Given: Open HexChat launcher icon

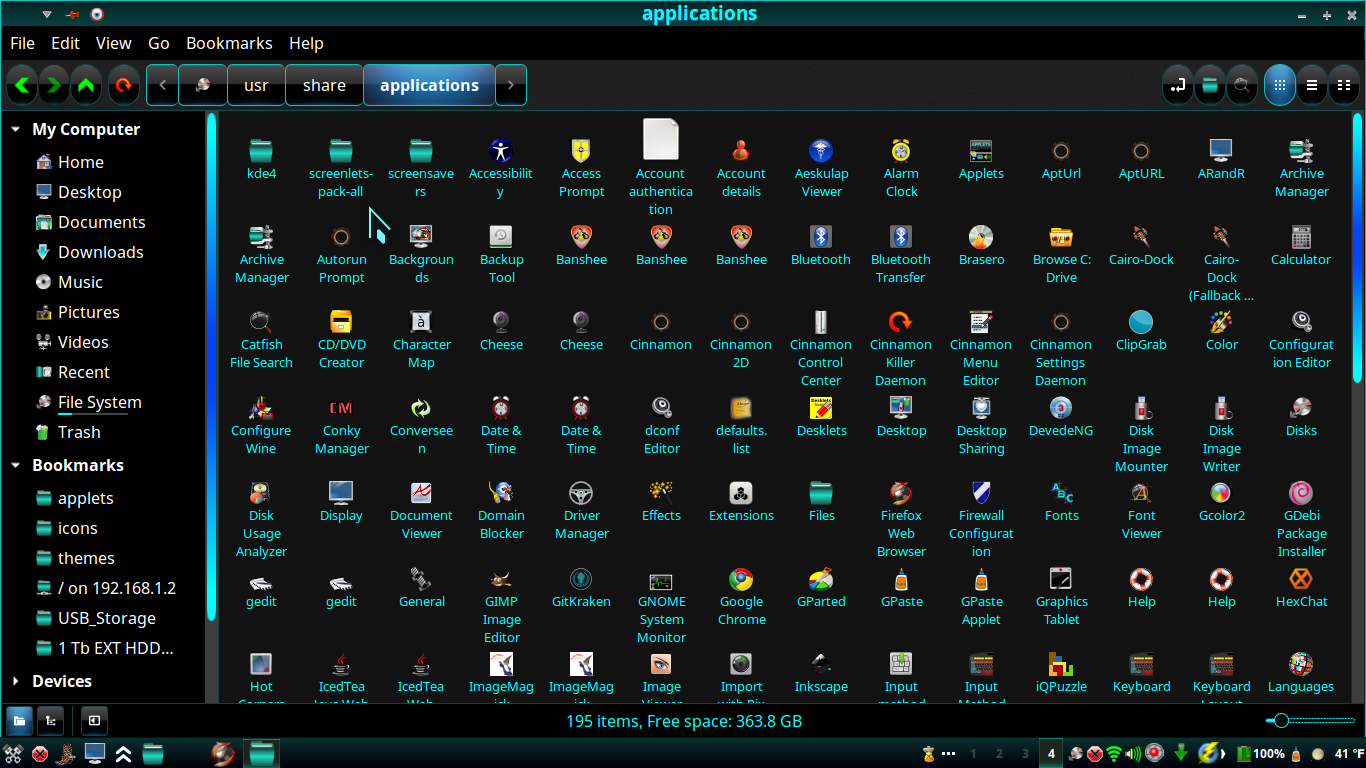Looking at the screenshot, I should tap(1301, 578).
